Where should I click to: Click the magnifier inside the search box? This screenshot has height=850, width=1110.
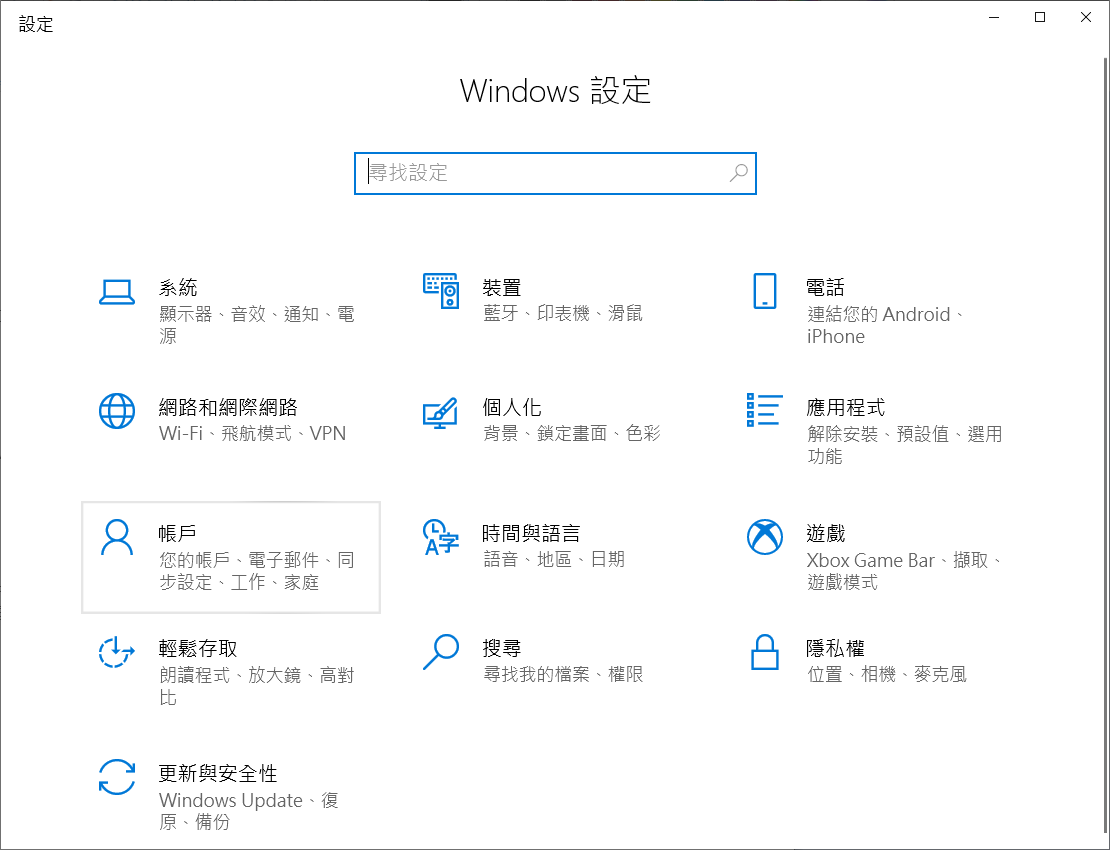(738, 173)
